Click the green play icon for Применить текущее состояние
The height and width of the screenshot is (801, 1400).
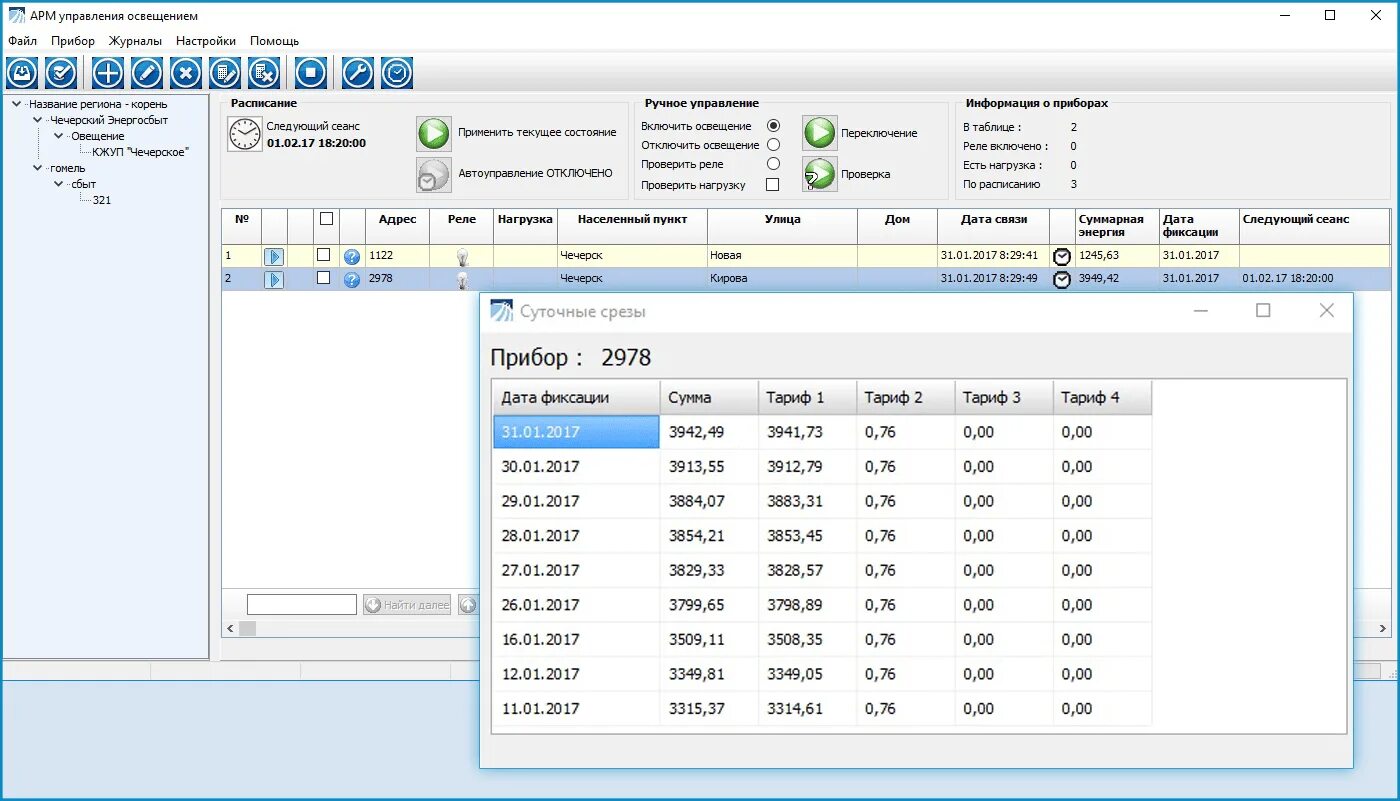(434, 133)
